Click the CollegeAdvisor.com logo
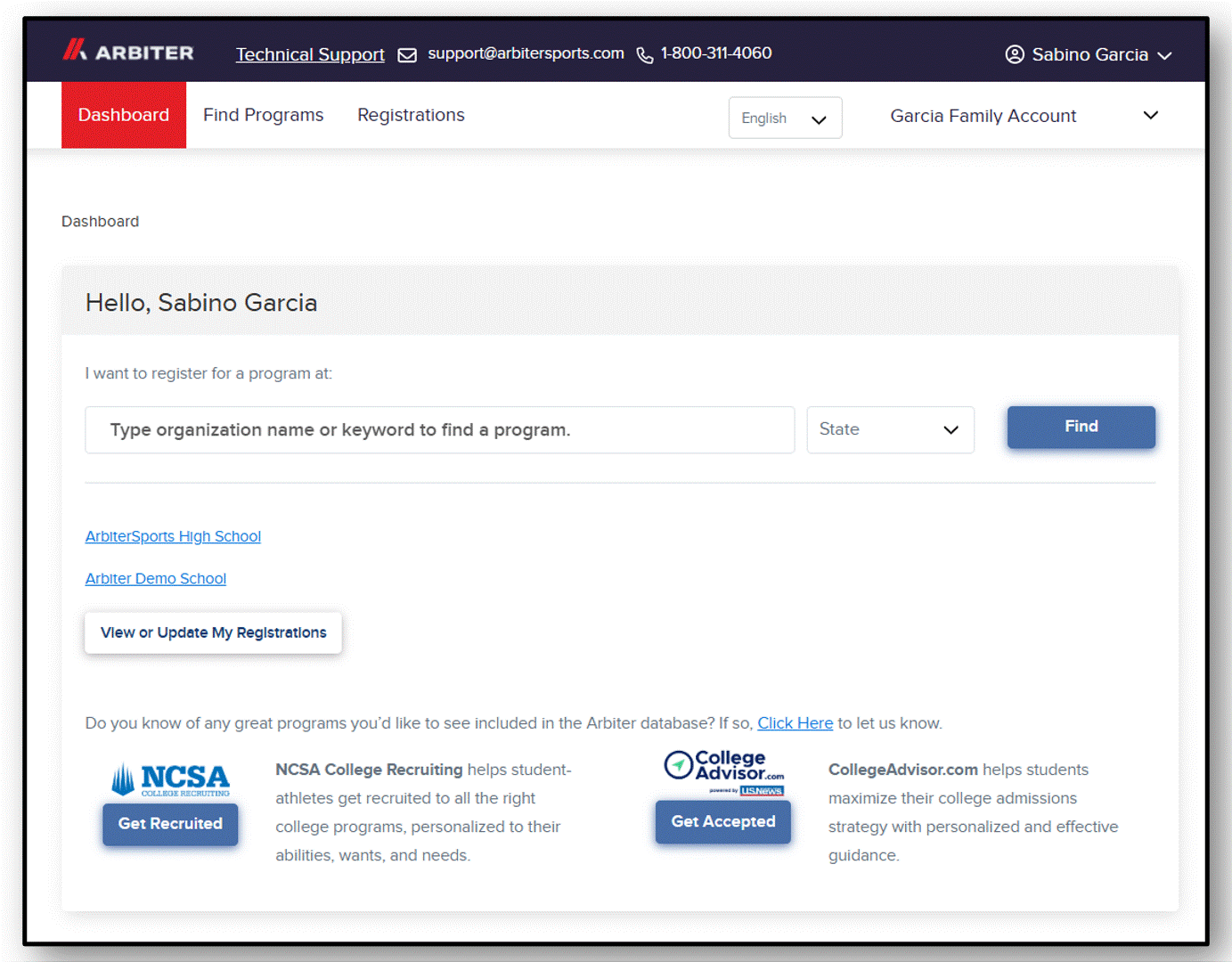The image size is (1232, 962). coord(724,772)
